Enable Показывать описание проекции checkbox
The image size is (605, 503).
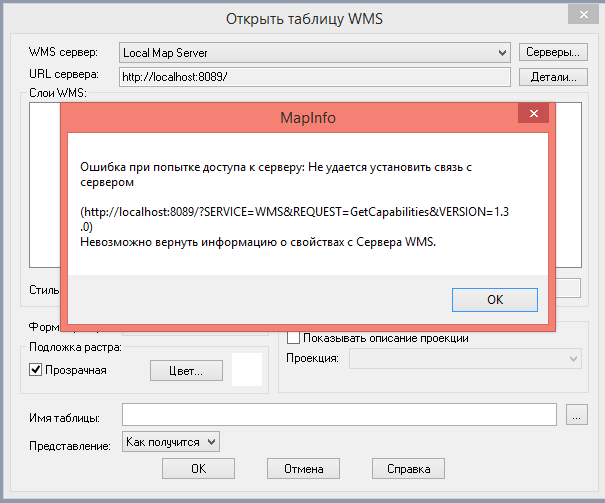293,338
